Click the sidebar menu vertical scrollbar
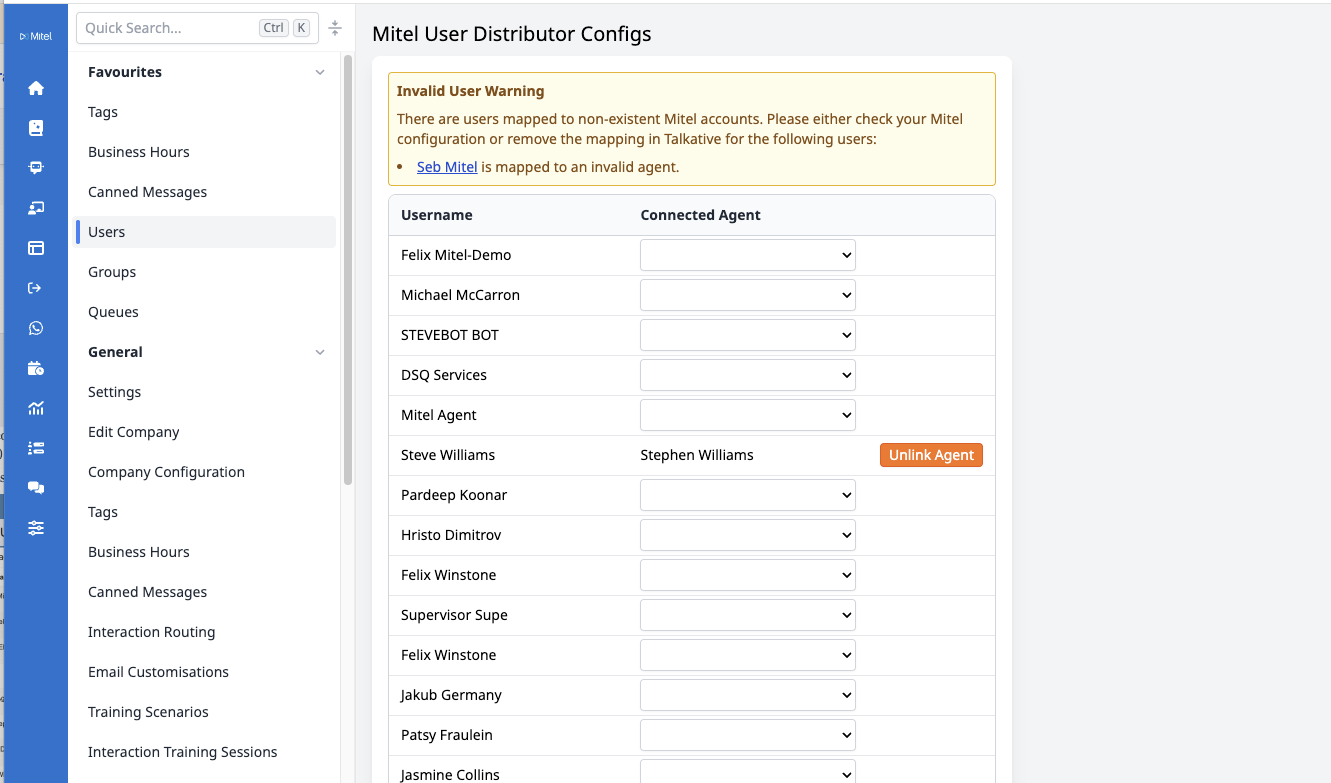 click(348, 270)
